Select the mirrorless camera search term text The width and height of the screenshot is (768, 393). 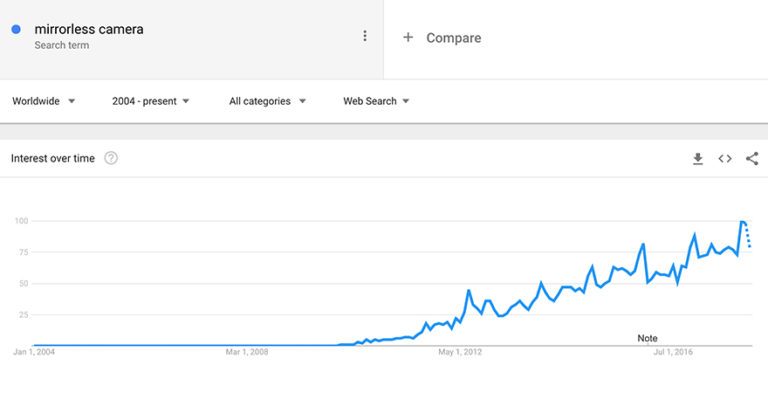pyautogui.click(x=89, y=29)
